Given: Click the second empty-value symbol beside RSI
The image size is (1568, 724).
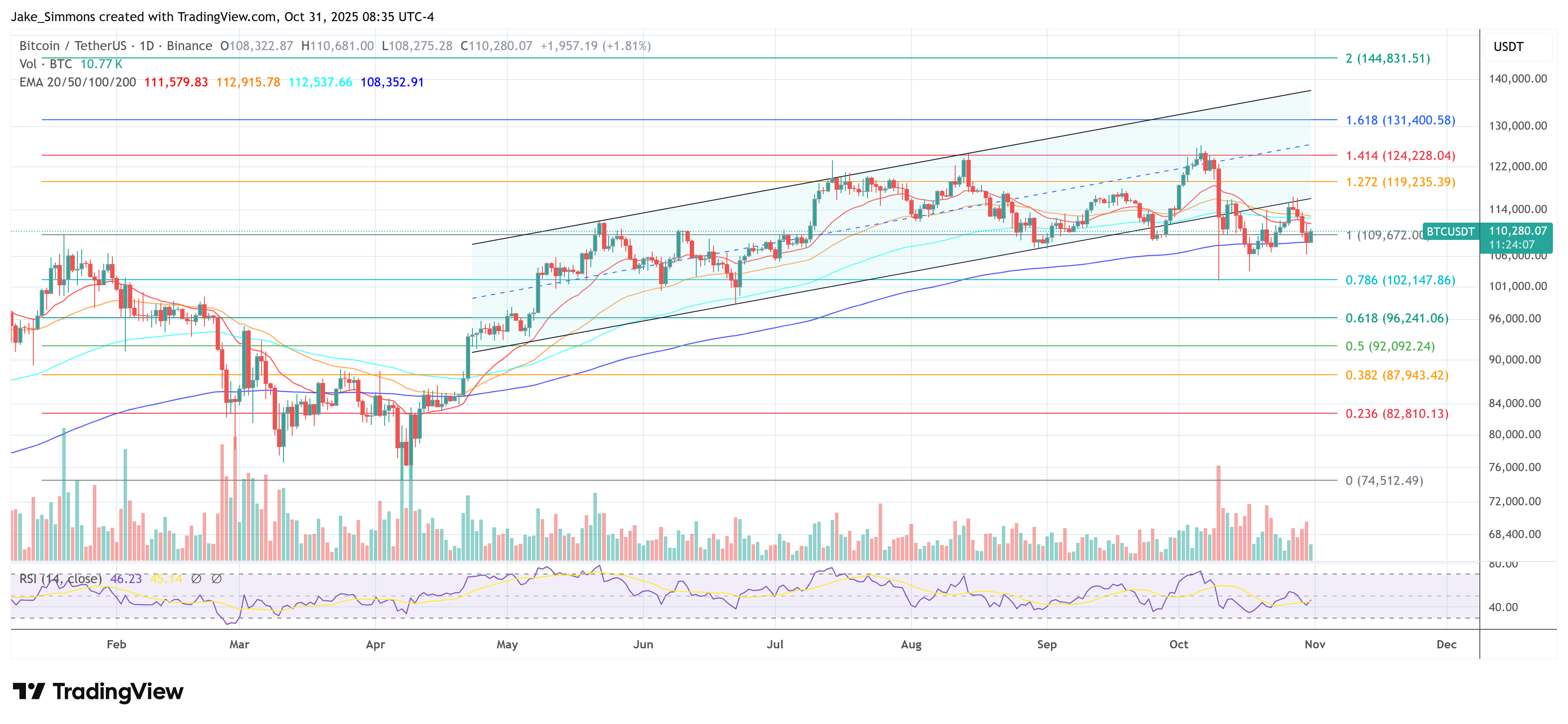Looking at the screenshot, I should pyautogui.click(x=216, y=578).
